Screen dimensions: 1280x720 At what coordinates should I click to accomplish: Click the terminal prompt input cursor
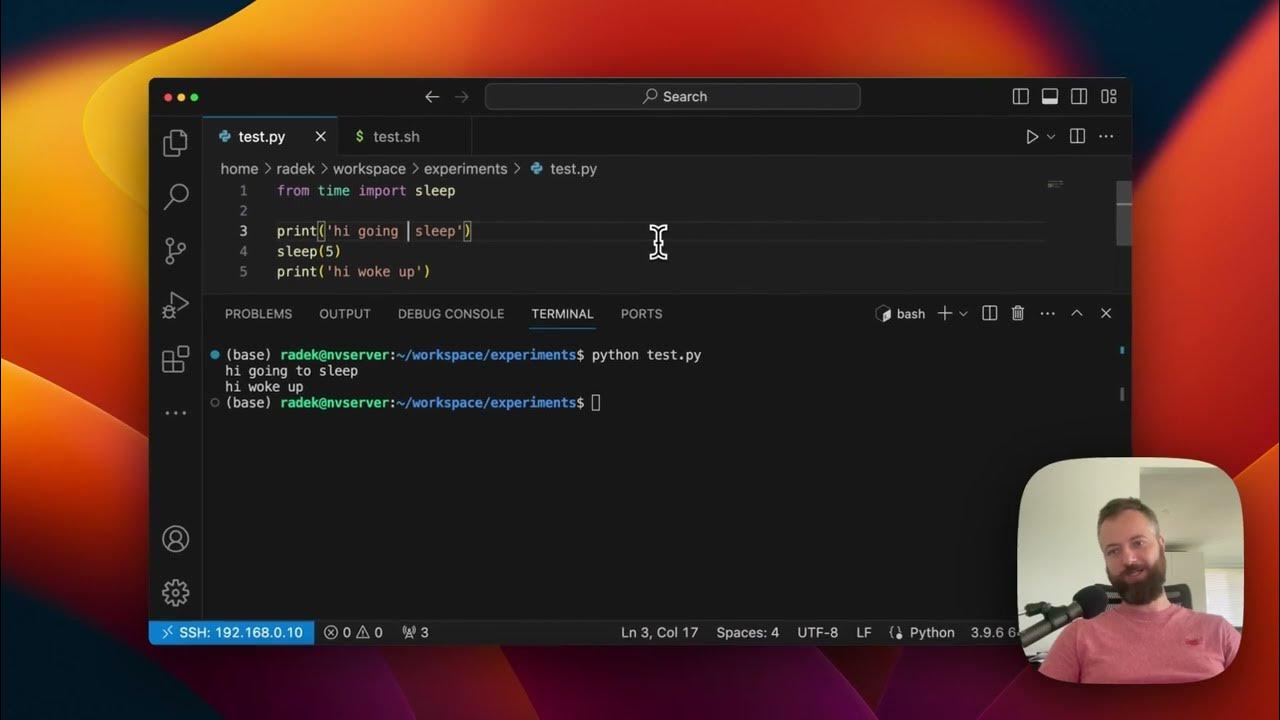(596, 403)
